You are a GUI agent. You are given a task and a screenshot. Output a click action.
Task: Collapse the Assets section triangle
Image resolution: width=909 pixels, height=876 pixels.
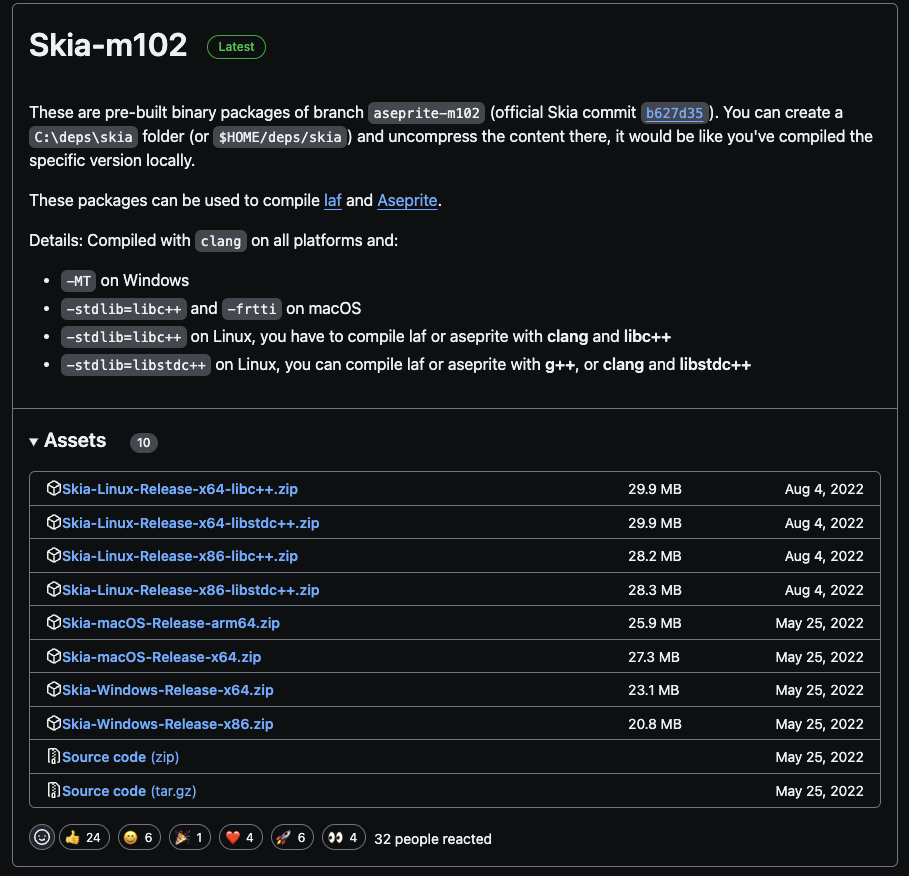click(34, 442)
